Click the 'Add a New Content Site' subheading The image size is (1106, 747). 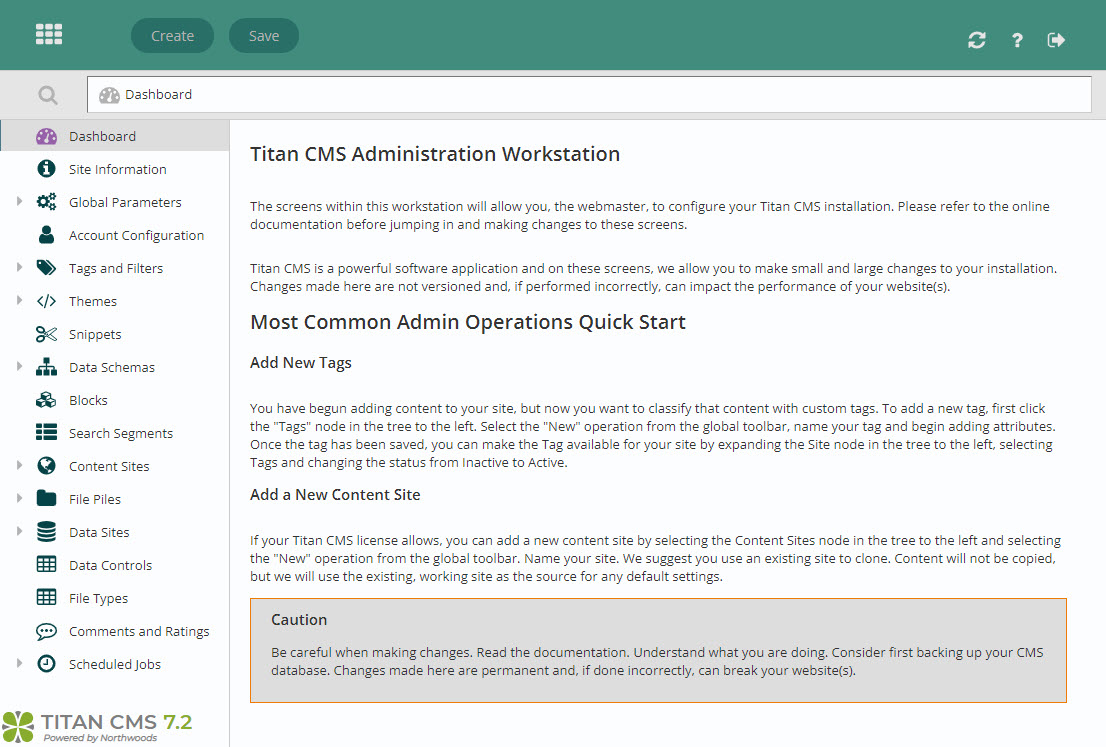click(x=335, y=494)
